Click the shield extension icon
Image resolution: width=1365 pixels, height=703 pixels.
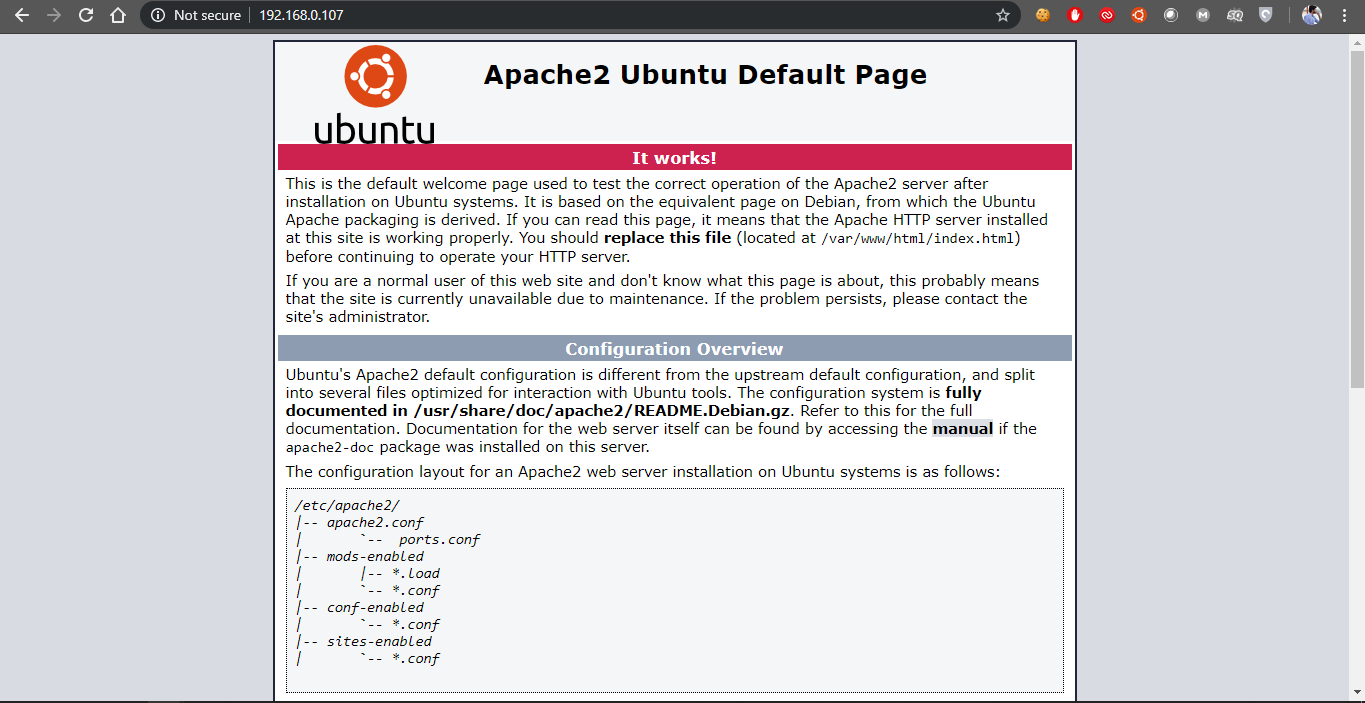[1266, 15]
